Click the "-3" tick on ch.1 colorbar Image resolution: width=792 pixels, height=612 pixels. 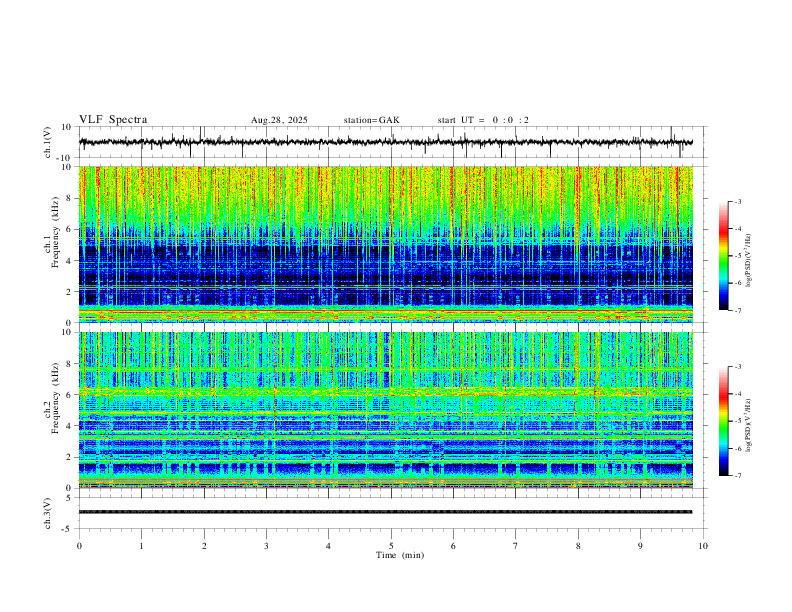(x=737, y=201)
